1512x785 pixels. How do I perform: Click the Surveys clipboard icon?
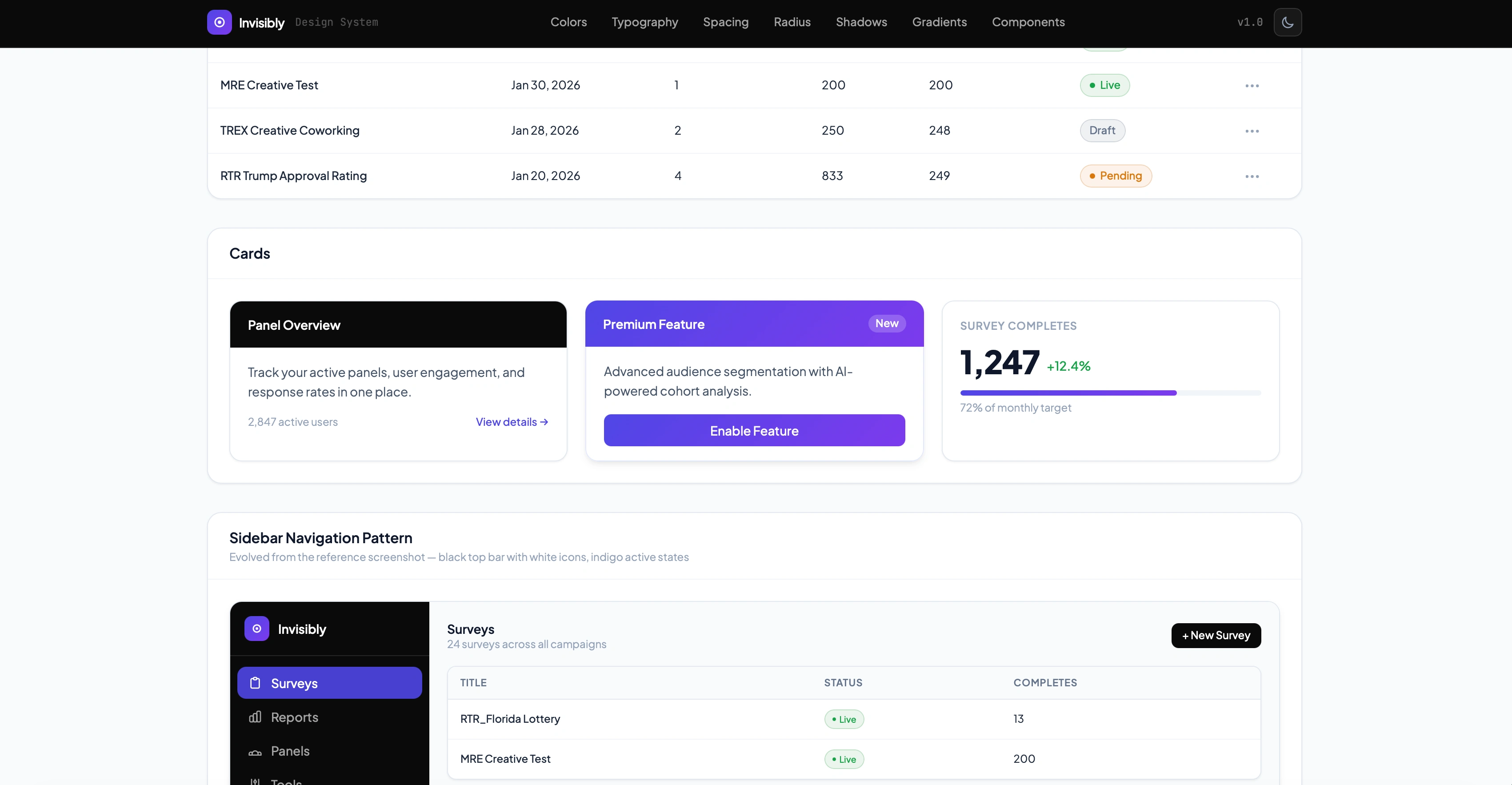(255, 683)
